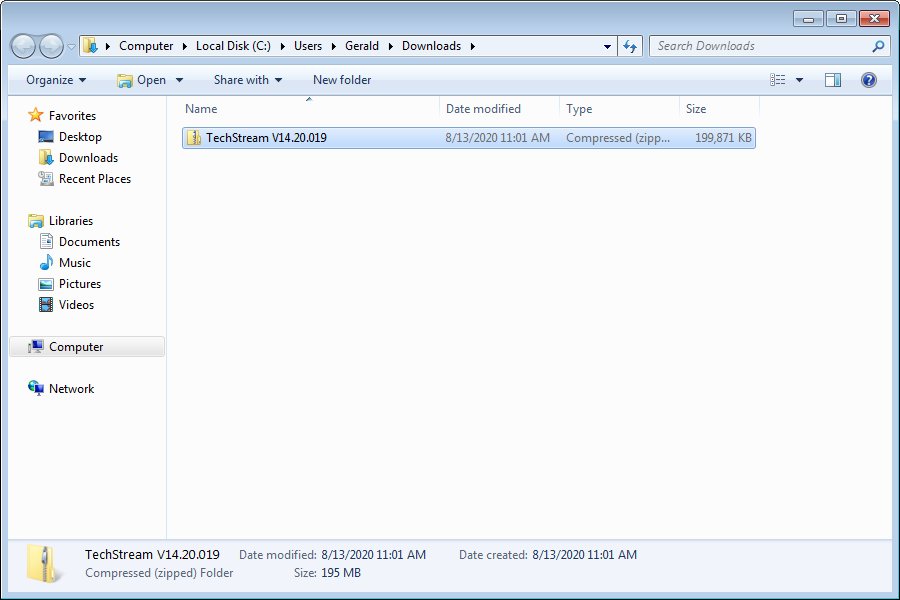Viewport: 900px width, 600px height.
Task: Click the Downloads folder icon in address bar
Action: tap(90, 45)
